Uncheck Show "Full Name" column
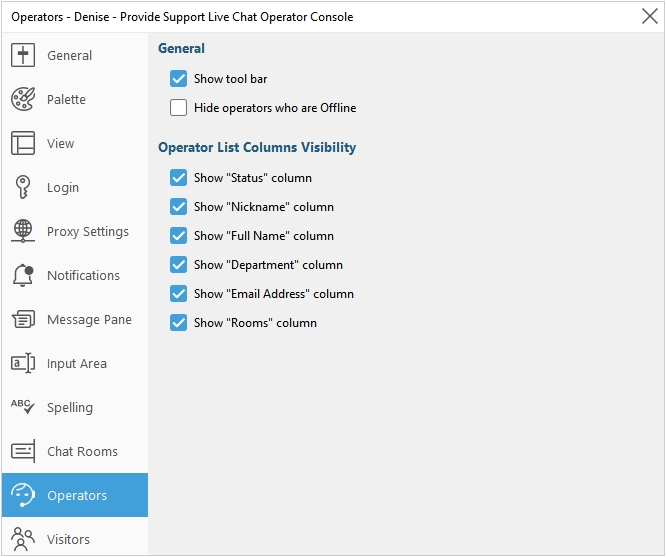 [179, 236]
